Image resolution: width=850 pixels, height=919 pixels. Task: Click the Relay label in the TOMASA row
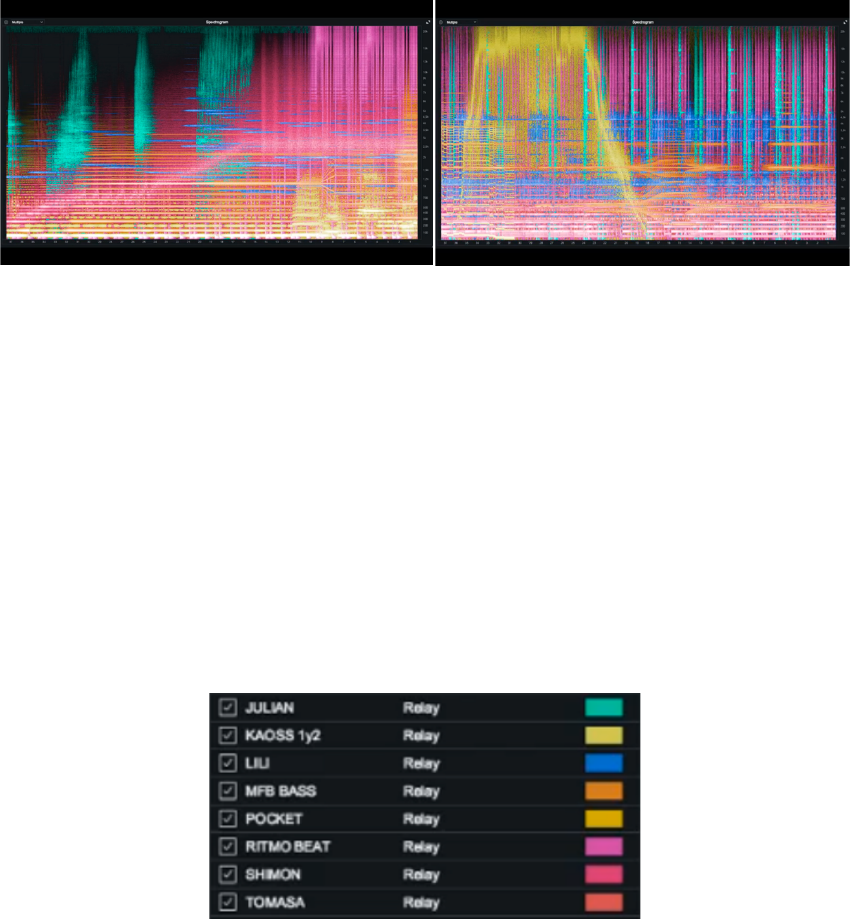pos(421,903)
